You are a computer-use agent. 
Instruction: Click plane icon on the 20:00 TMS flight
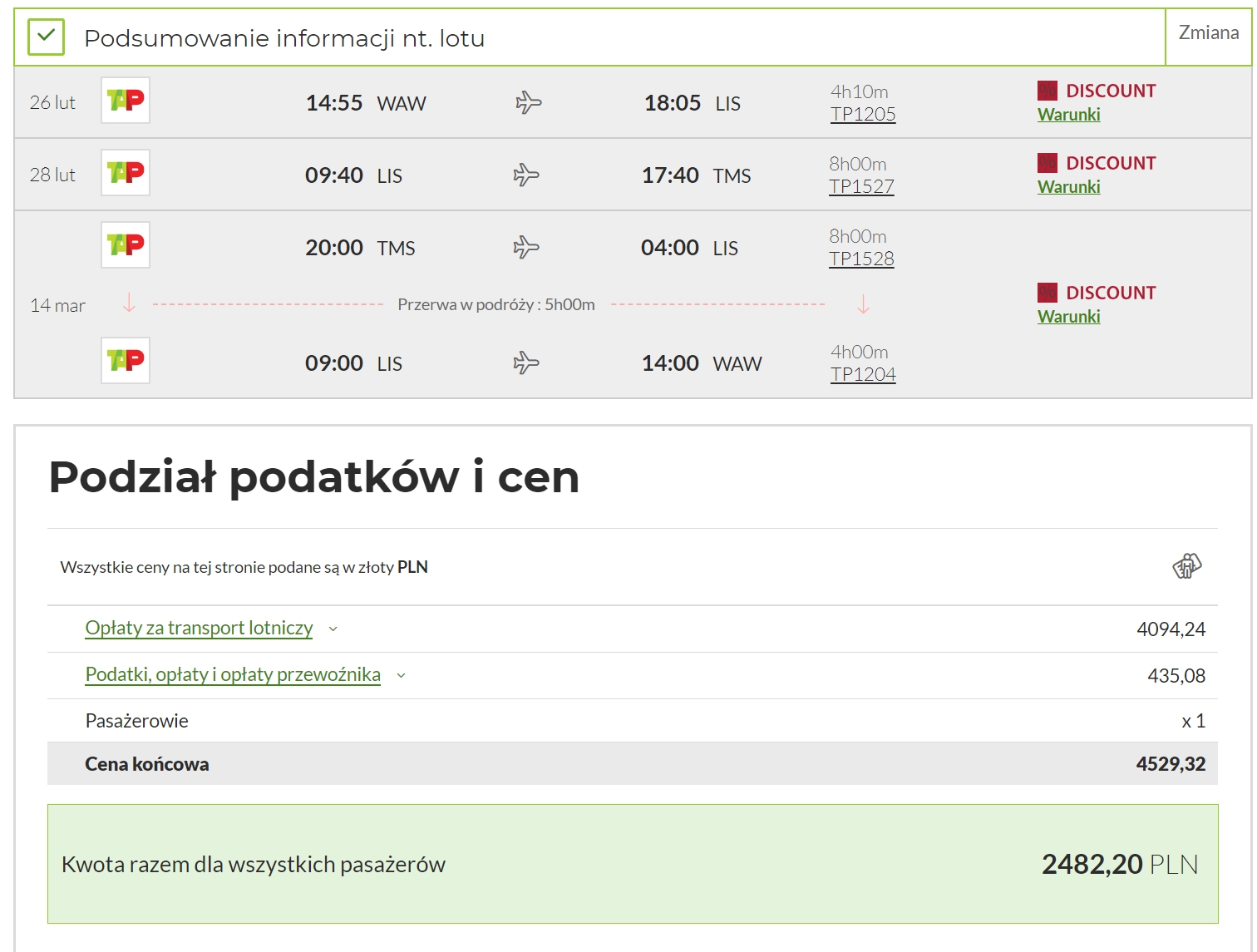click(526, 248)
